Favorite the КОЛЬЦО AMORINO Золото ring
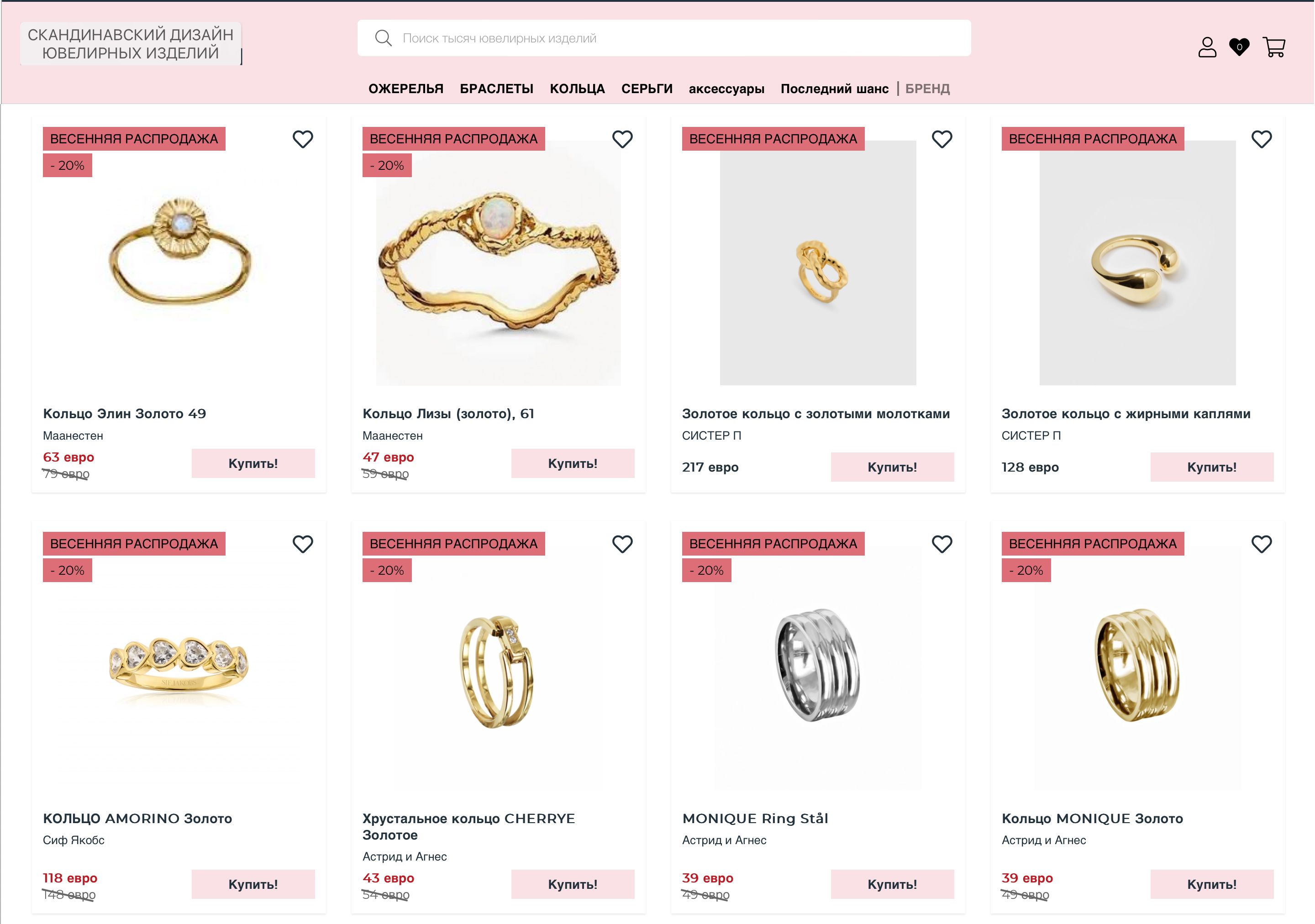The width and height of the screenshot is (1315, 924). [x=303, y=544]
